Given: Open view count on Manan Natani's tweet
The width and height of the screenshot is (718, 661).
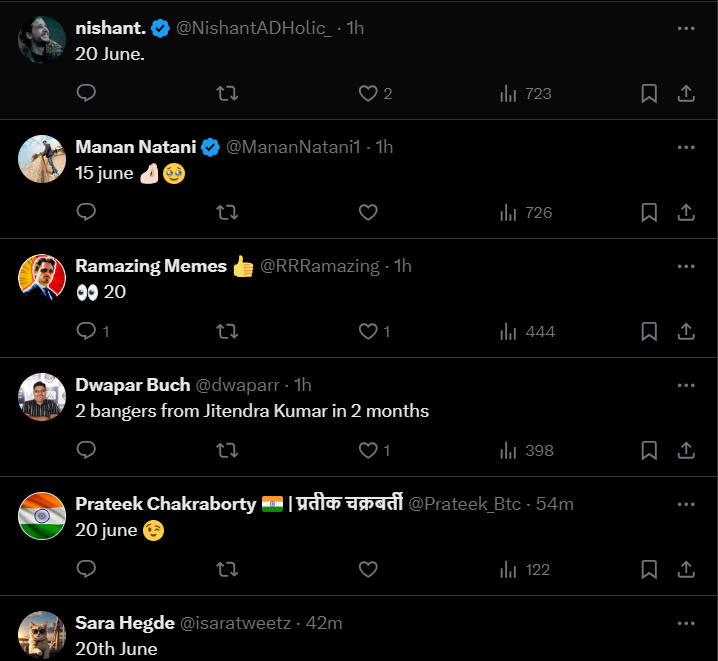Looking at the screenshot, I should [526, 212].
